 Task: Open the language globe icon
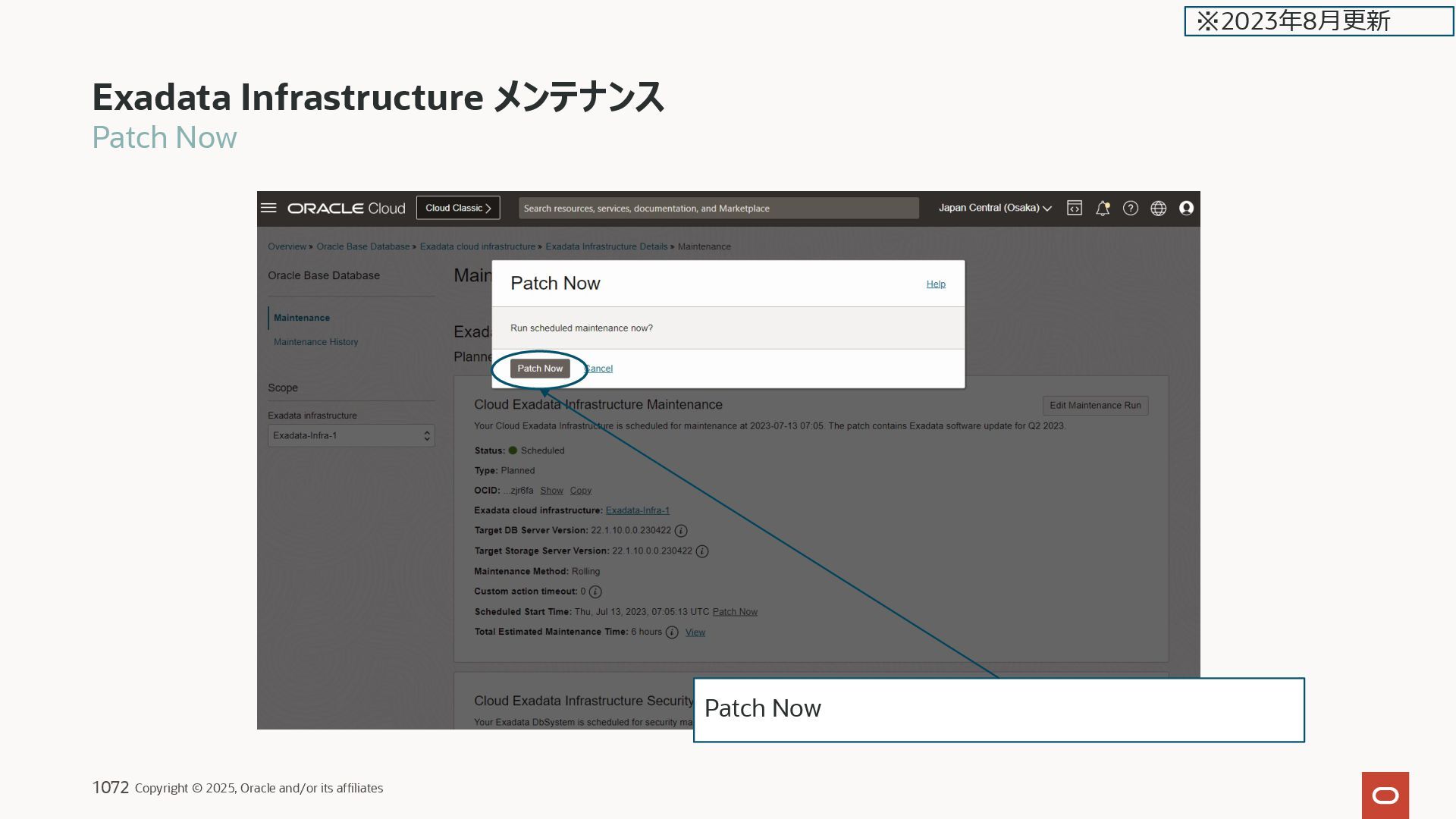tap(1158, 208)
